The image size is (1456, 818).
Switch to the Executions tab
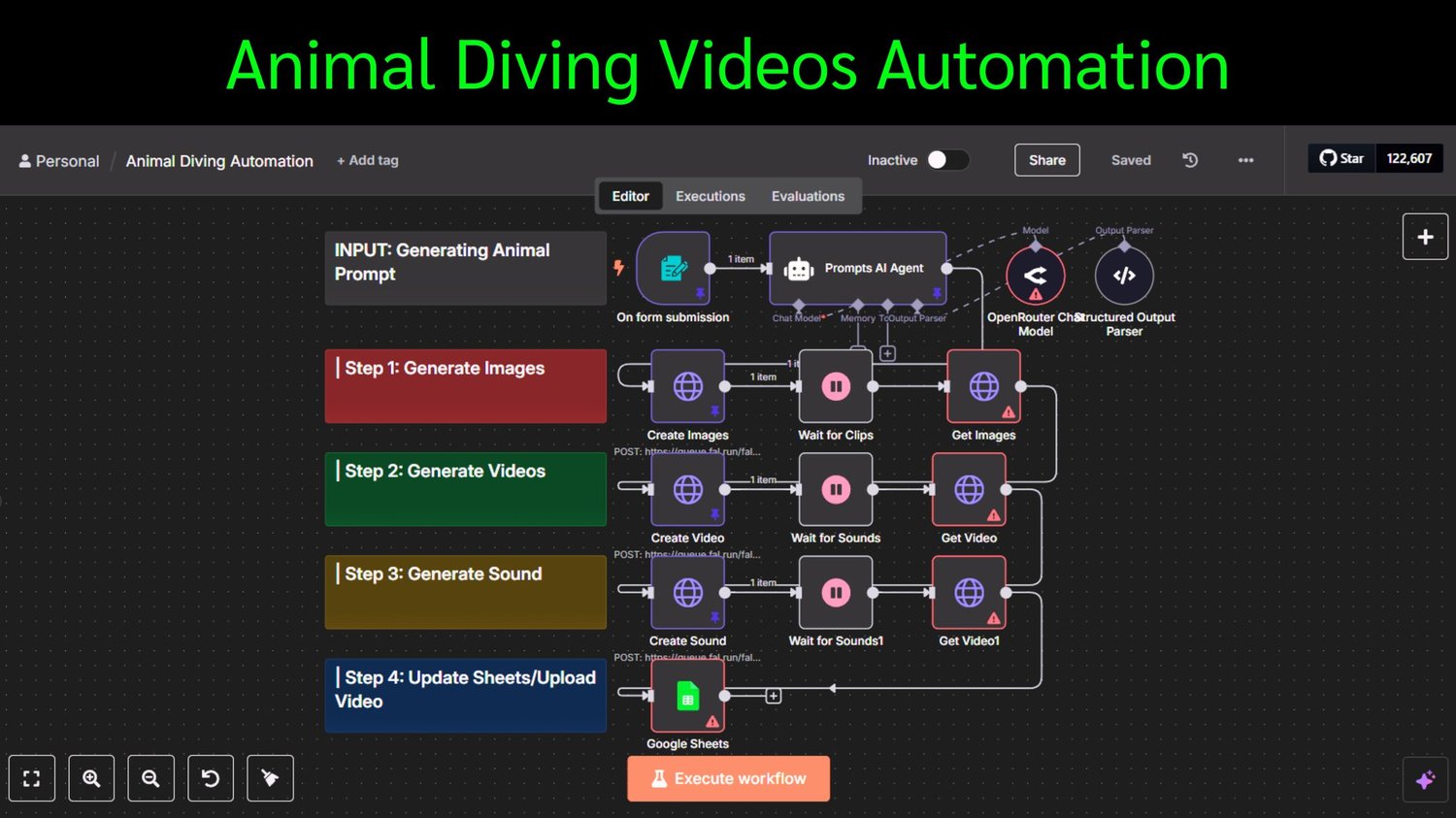click(711, 196)
